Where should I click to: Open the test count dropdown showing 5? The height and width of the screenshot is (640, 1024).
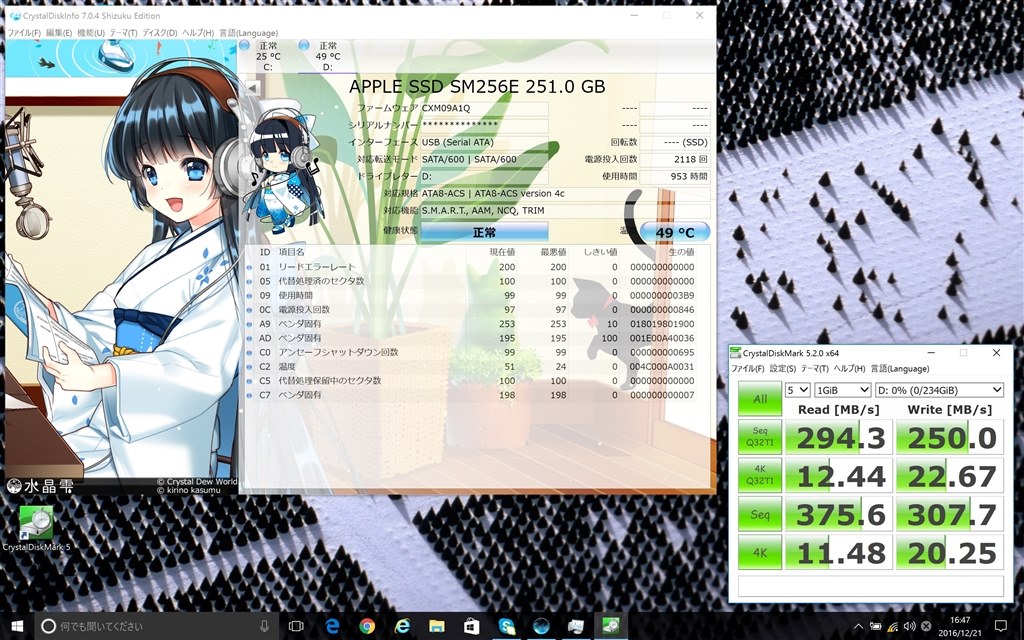point(797,390)
